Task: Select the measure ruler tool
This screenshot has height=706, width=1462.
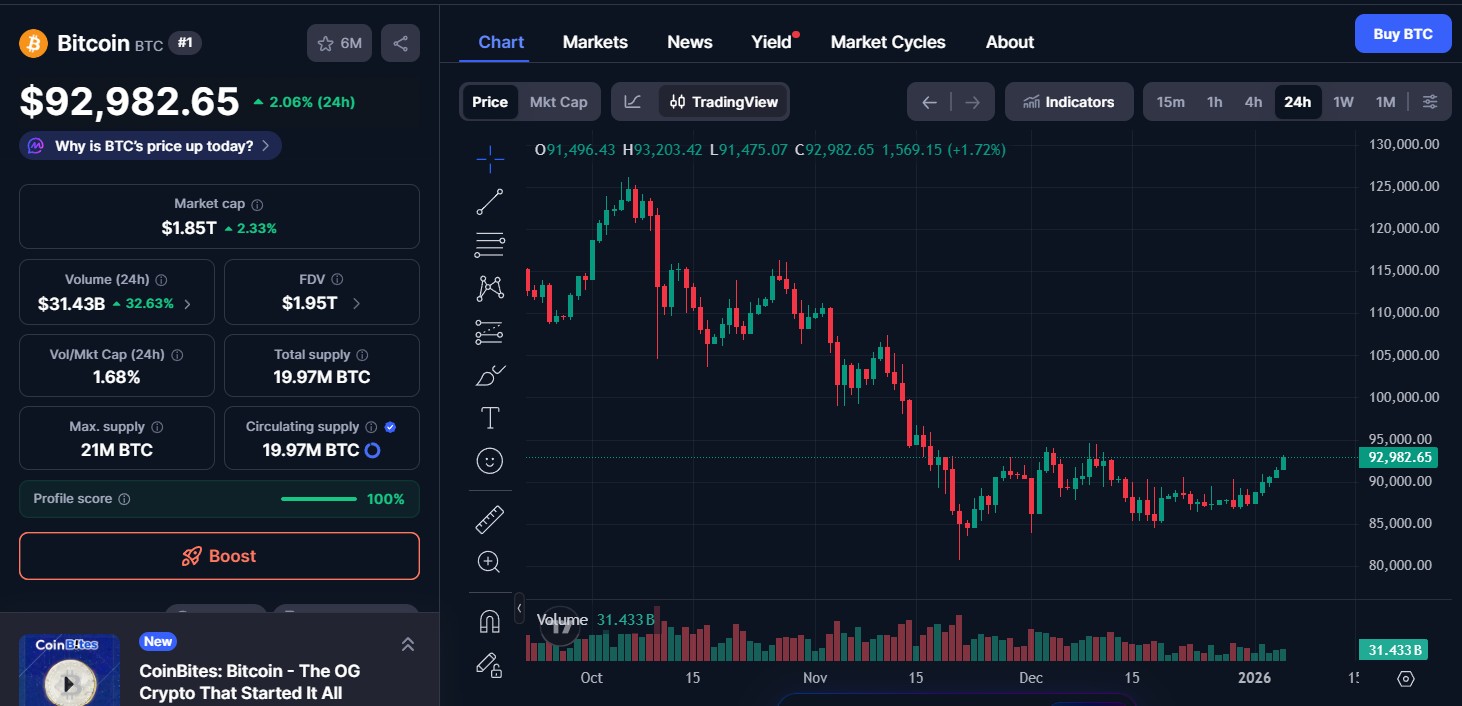Action: pyautogui.click(x=489, y=518)
